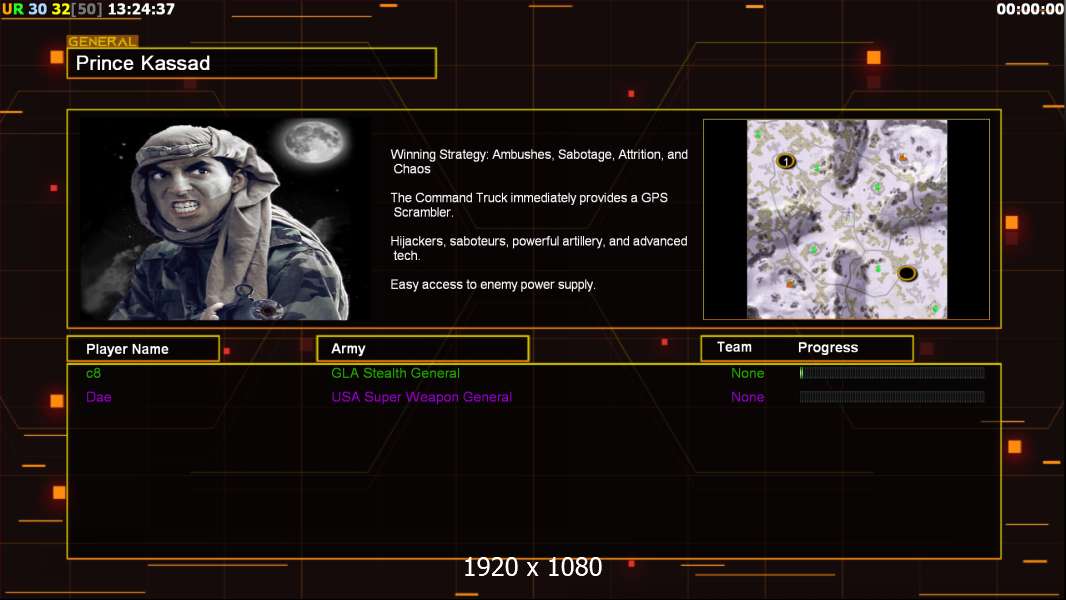This screenshot has width=1066, height=600.
Task: Select player c8 in the list
Action: (93, 373)
